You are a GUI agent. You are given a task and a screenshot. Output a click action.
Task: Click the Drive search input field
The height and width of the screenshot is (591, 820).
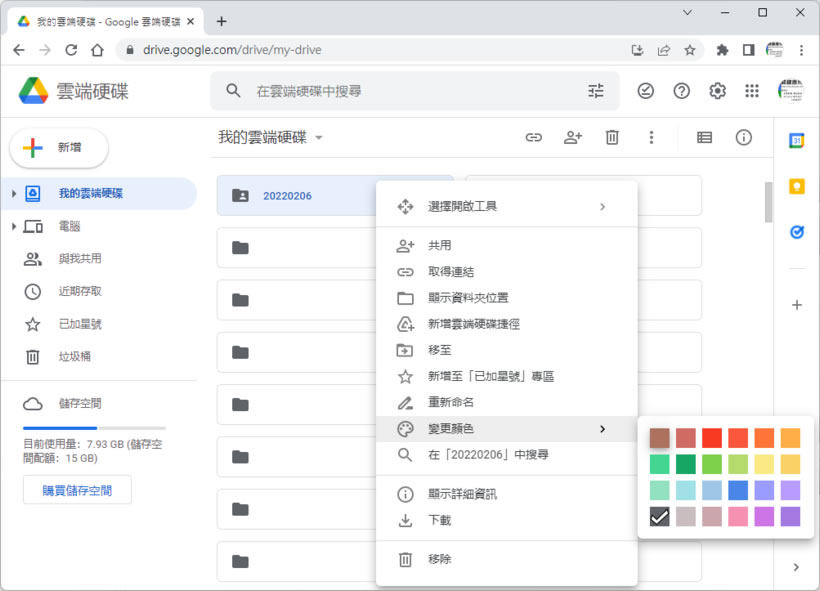tap(410, 91)
